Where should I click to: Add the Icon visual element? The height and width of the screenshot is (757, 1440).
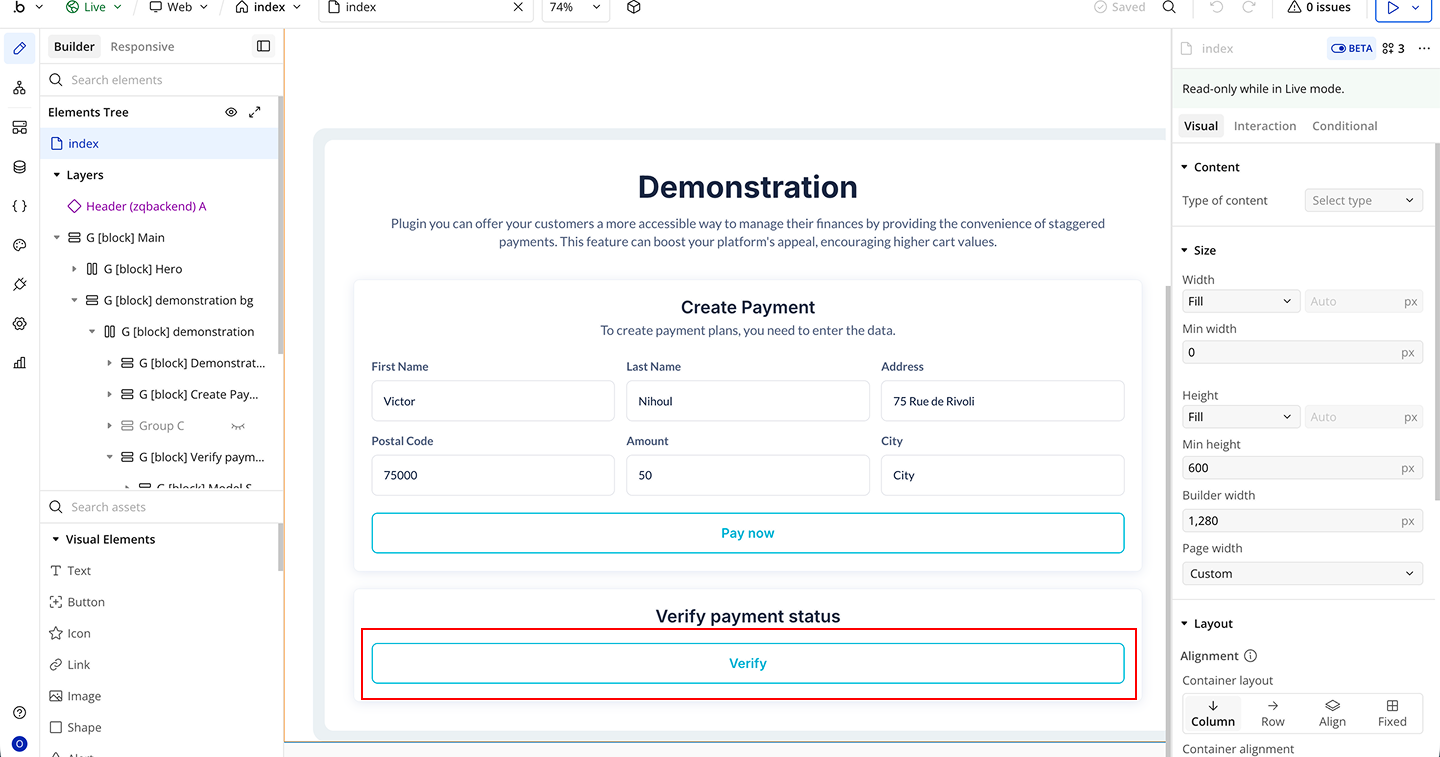click(70, 633)
